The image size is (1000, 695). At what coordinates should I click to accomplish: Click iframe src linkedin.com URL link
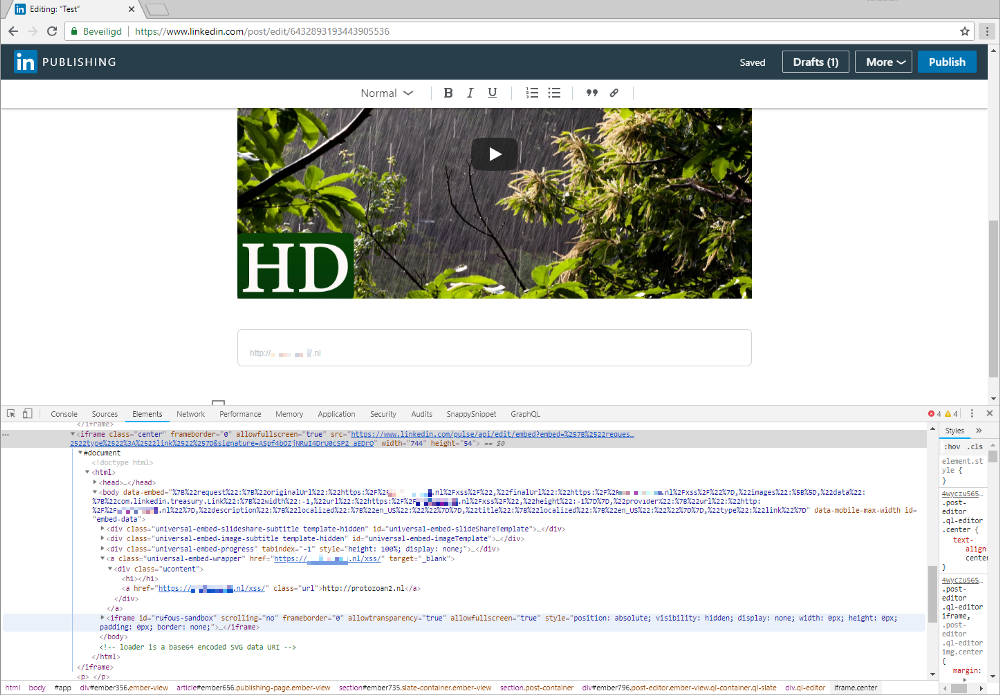click(492, 434)
